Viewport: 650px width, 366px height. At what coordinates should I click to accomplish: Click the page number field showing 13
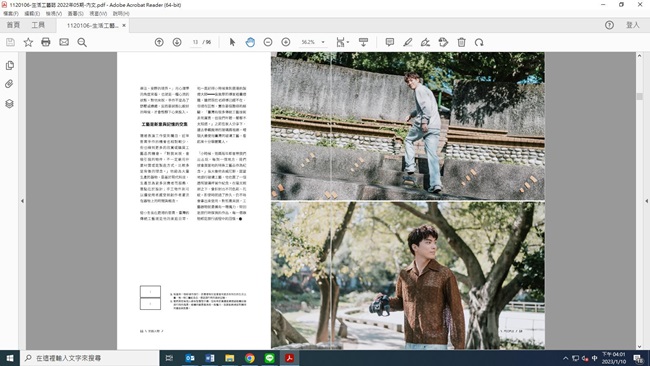pyautogui.click(x=195, y=42)
